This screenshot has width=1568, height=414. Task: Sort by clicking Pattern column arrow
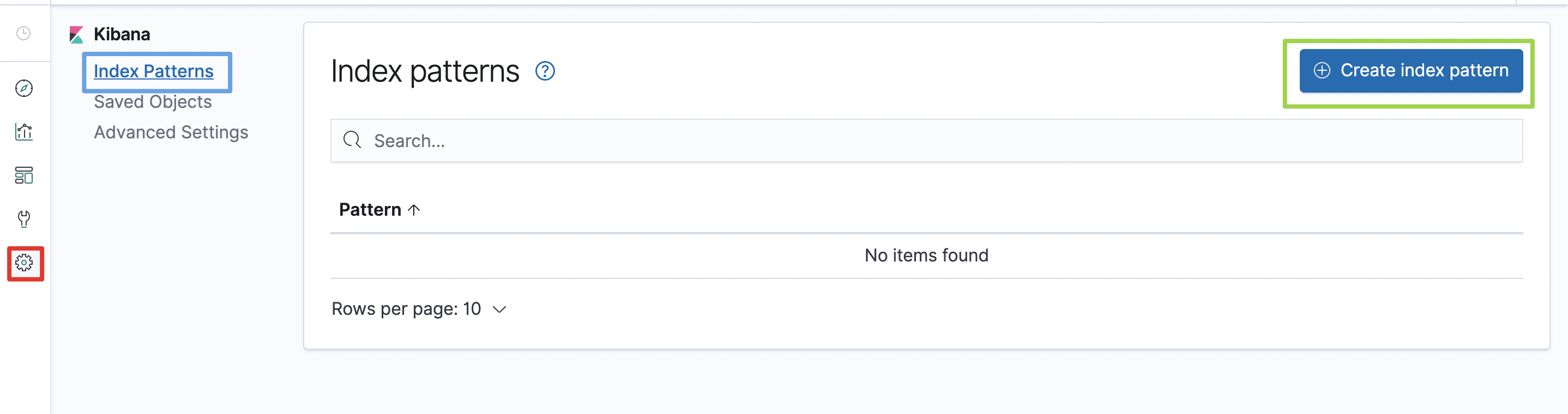click(414, 210)
